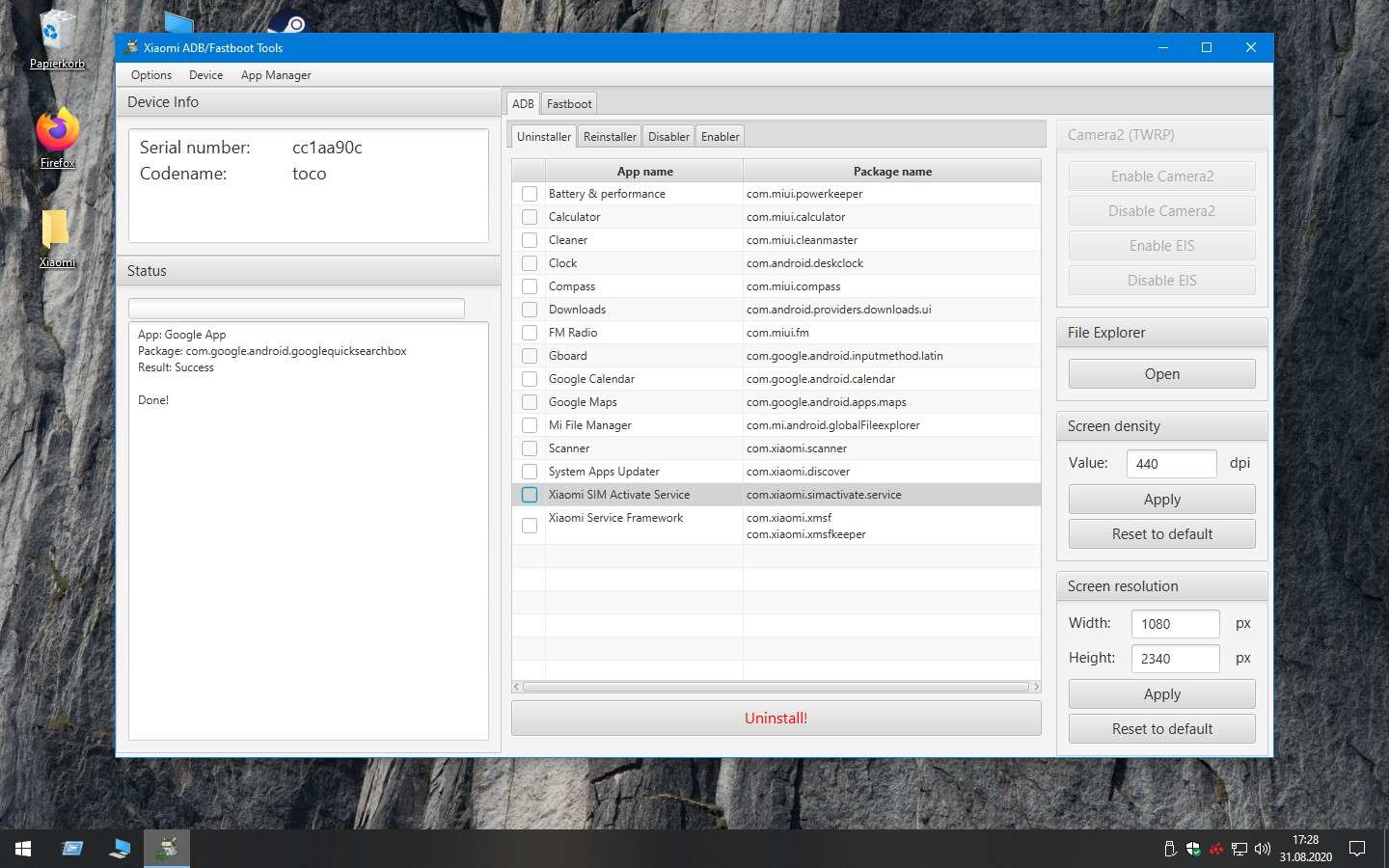Click the red tray icon
This screenshot has width=1389, height=868.
pyautogui.click(x=1216, y=850)
